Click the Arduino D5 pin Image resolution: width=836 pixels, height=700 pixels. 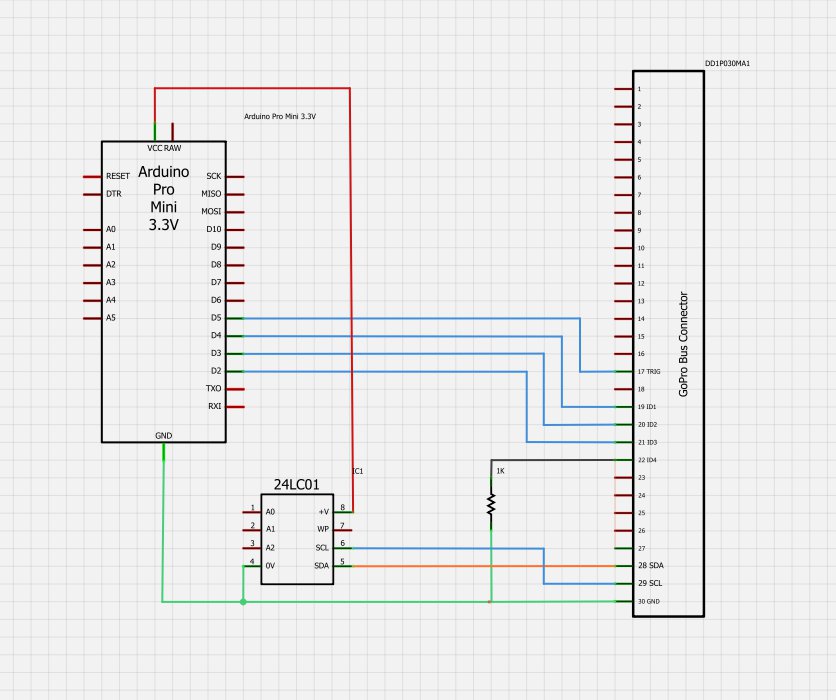[x=234, y=318]
